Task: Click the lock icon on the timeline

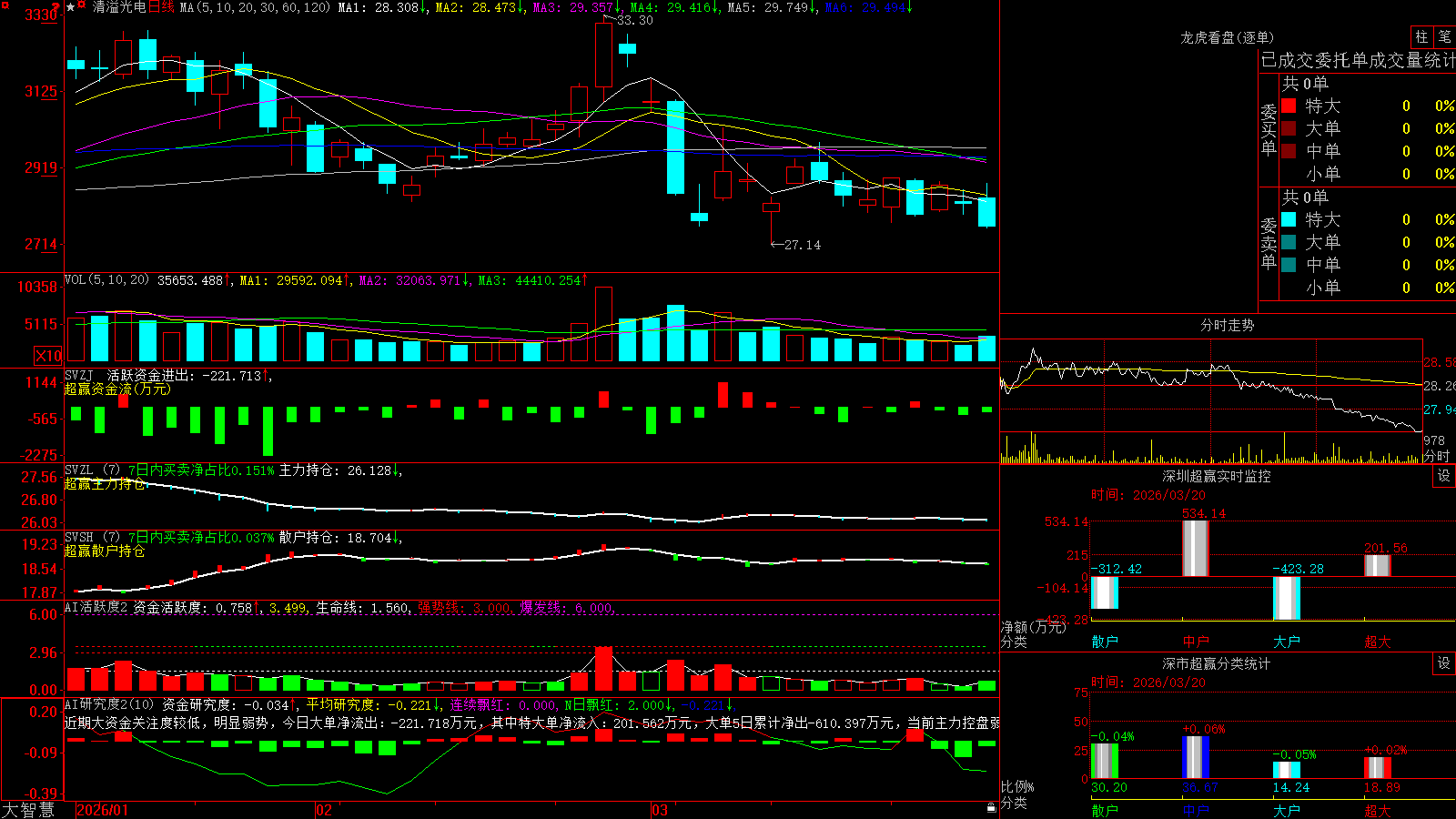Action: 992,808
